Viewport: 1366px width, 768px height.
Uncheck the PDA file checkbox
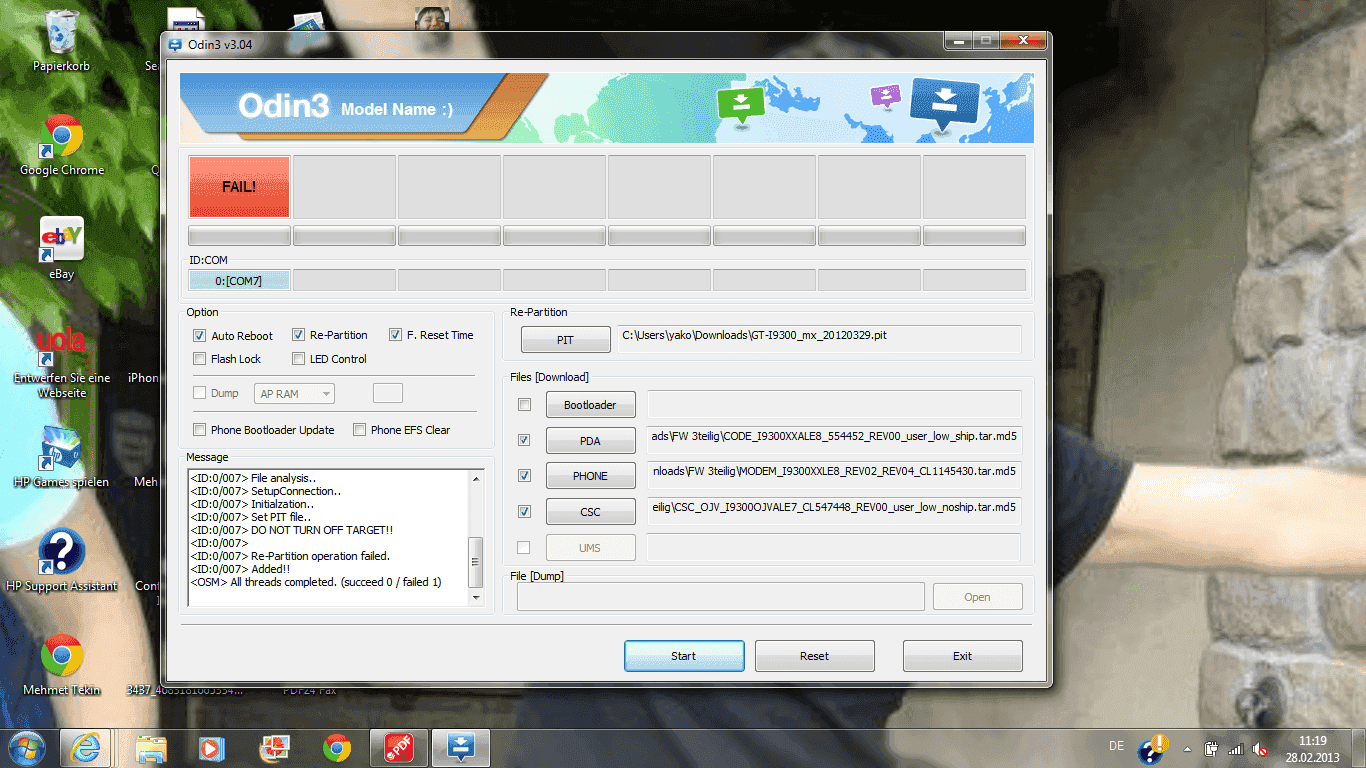(x=524, y=440)
